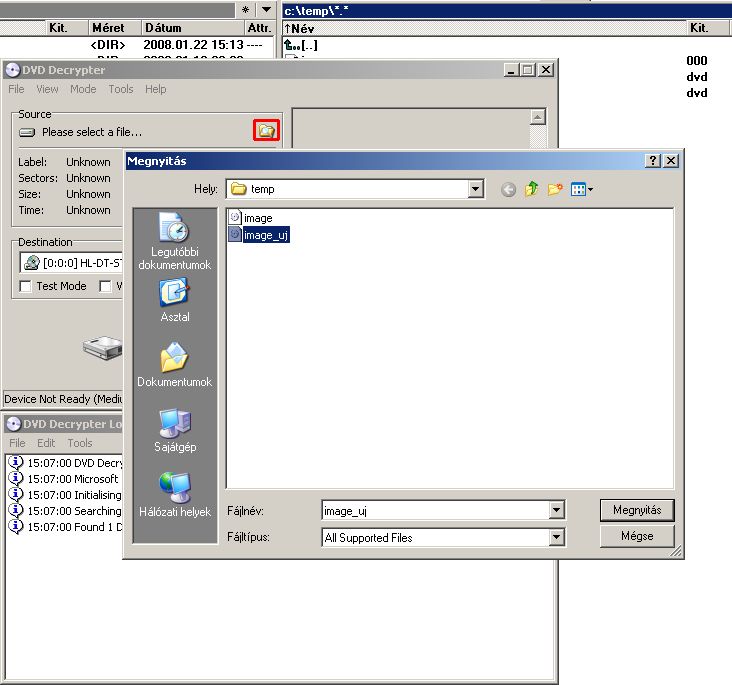Create a new folder in temp
This screenshot has height=685, width=732.
click(x=555, y=189)
